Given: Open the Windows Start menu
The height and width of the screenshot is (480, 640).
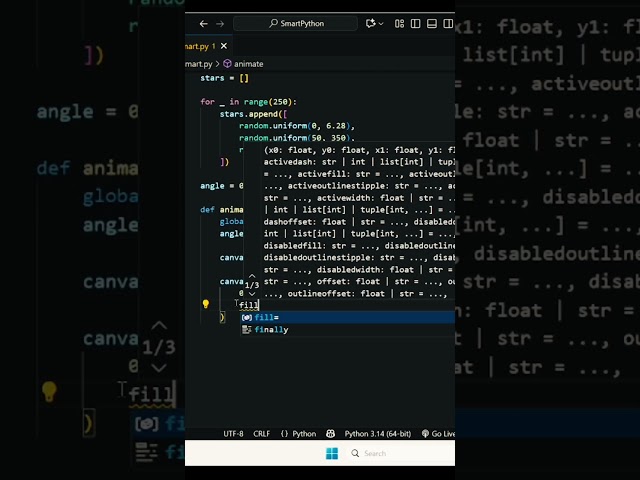Looking at the screenshot, I should [332, 453].
